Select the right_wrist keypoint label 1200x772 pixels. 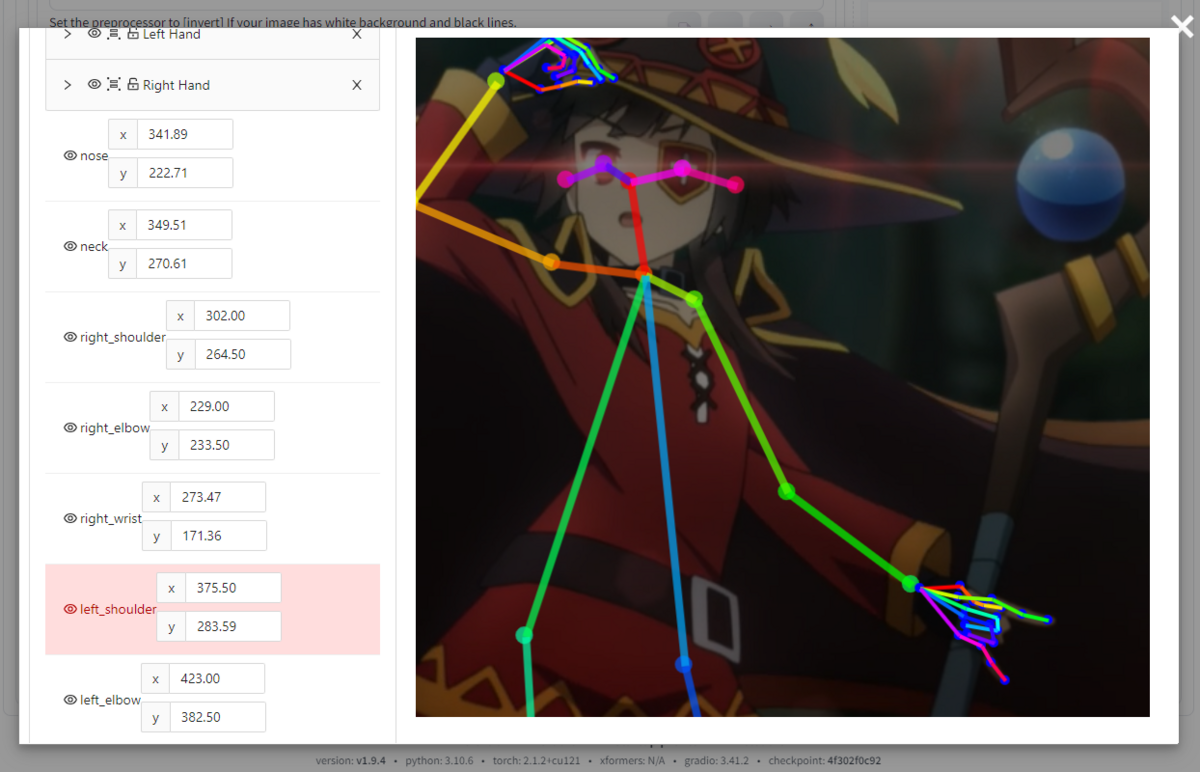pyautogui.click(x=111, y=519)
